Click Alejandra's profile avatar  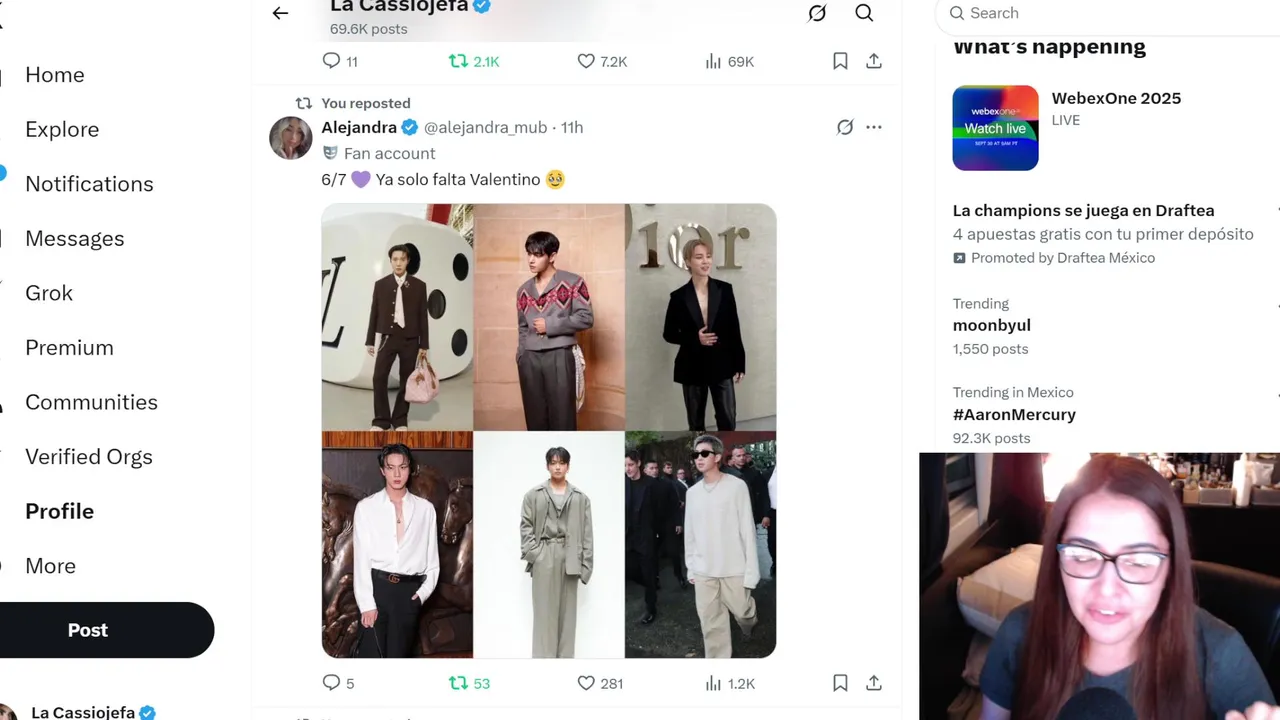coord(291,138)
